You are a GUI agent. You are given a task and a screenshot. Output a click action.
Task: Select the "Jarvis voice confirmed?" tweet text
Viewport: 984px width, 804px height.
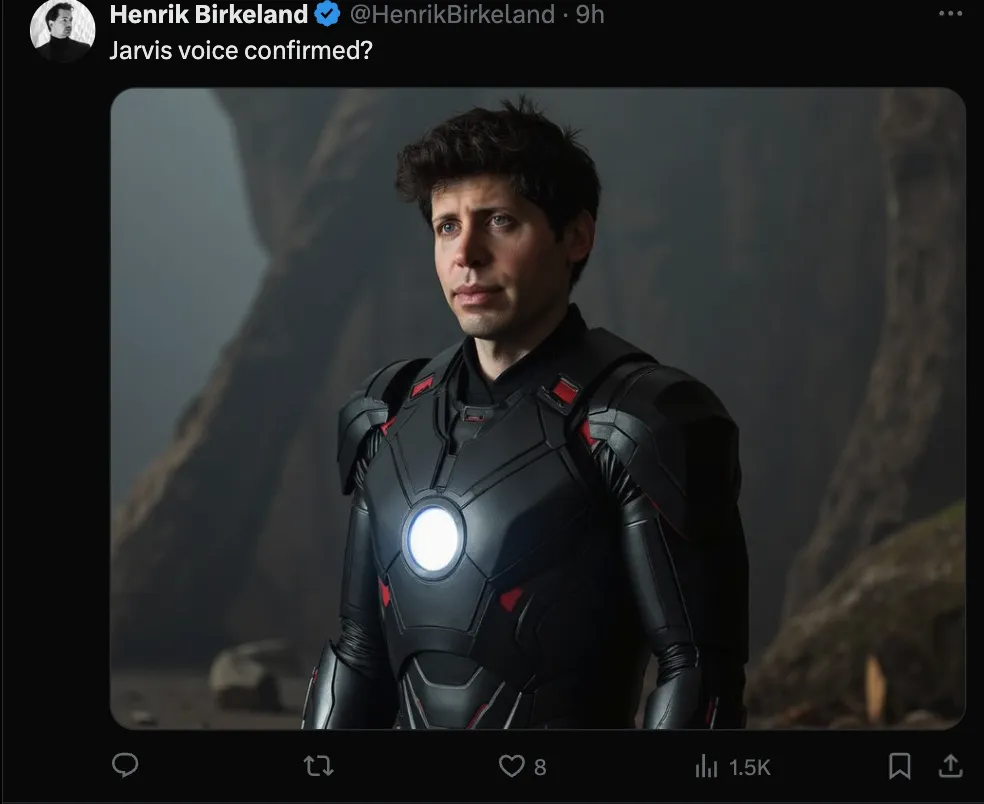(x=241, y=50)
